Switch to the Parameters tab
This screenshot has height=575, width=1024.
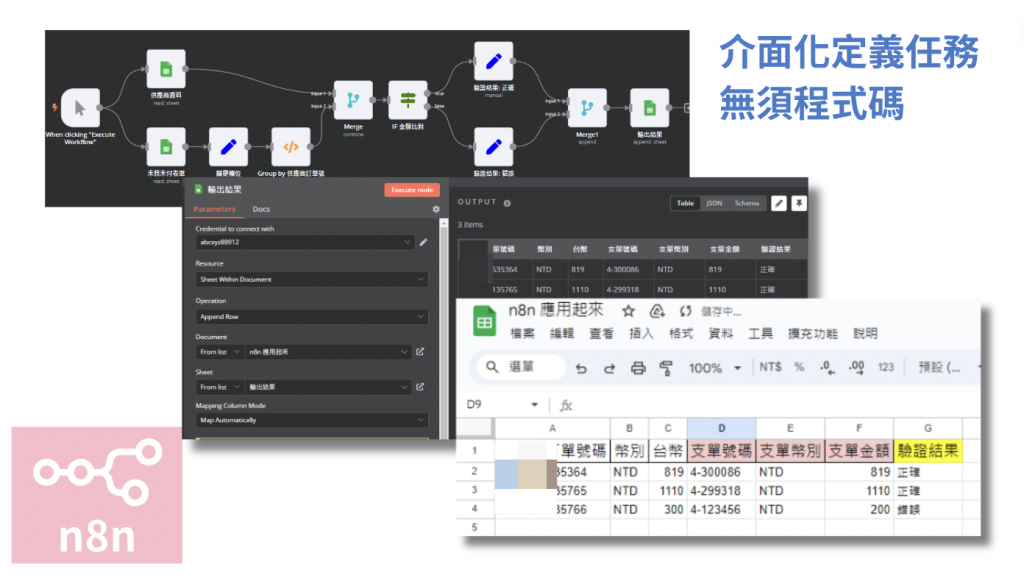(x=214, y=209)
